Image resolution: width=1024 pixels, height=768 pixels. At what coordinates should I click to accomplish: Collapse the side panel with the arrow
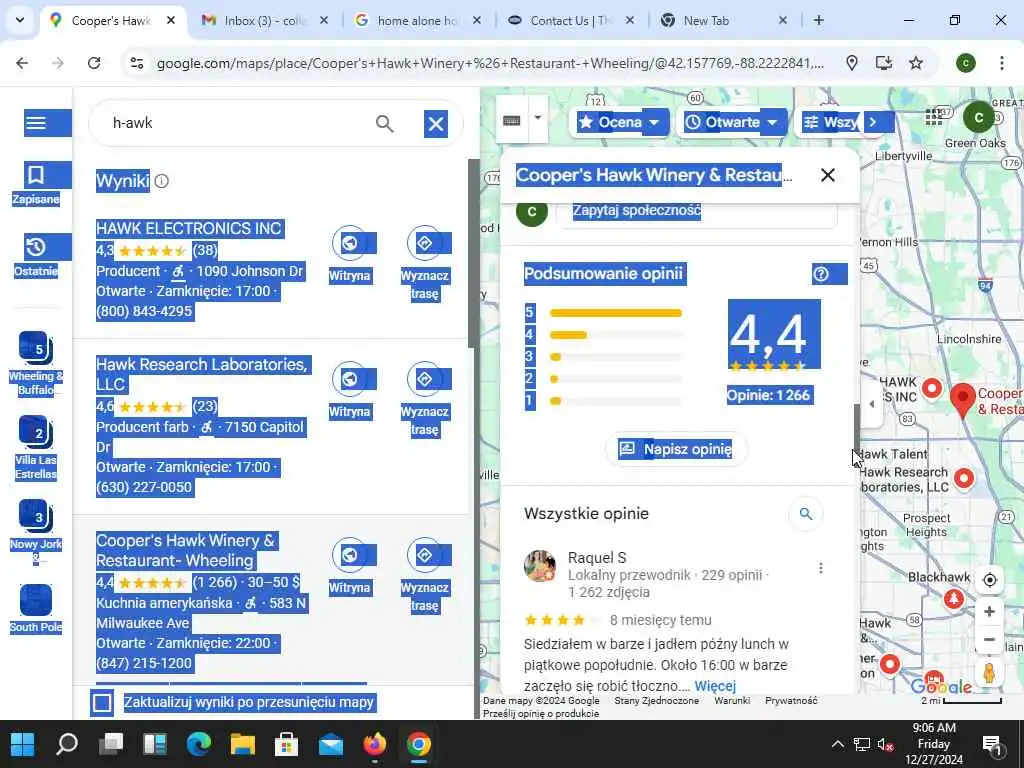[x=871, y=404]
